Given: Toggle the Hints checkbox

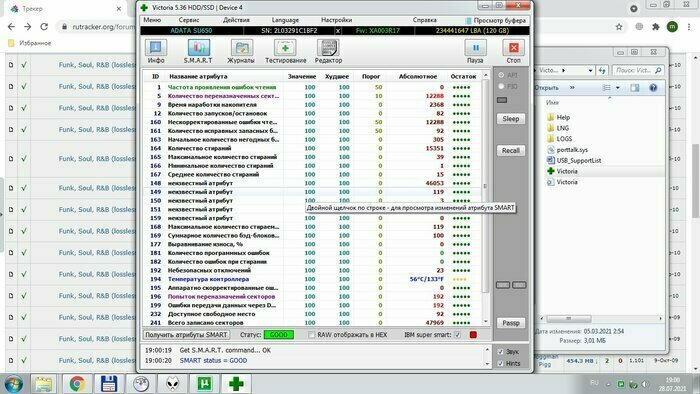Looking at the screenshot, I should pyautogui.click(x=500, y=363).
